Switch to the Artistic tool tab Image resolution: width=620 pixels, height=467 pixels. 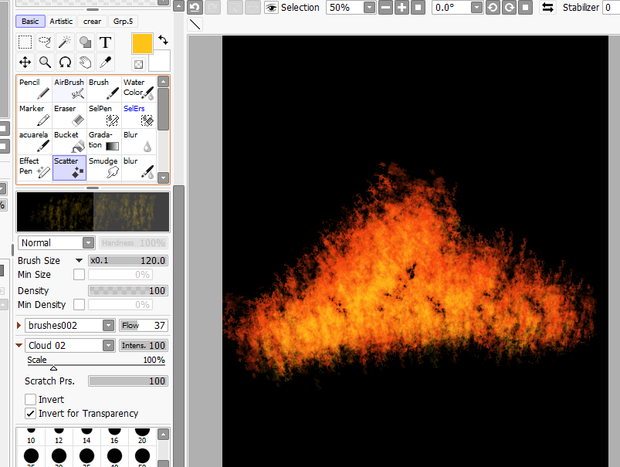click(61, 21)
